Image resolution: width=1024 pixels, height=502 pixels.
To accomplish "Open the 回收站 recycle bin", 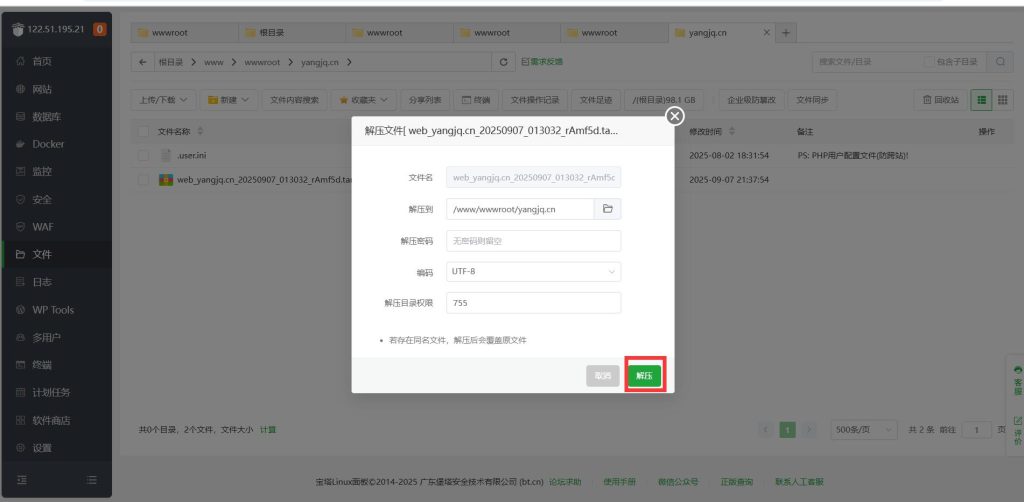I will 940,100.
